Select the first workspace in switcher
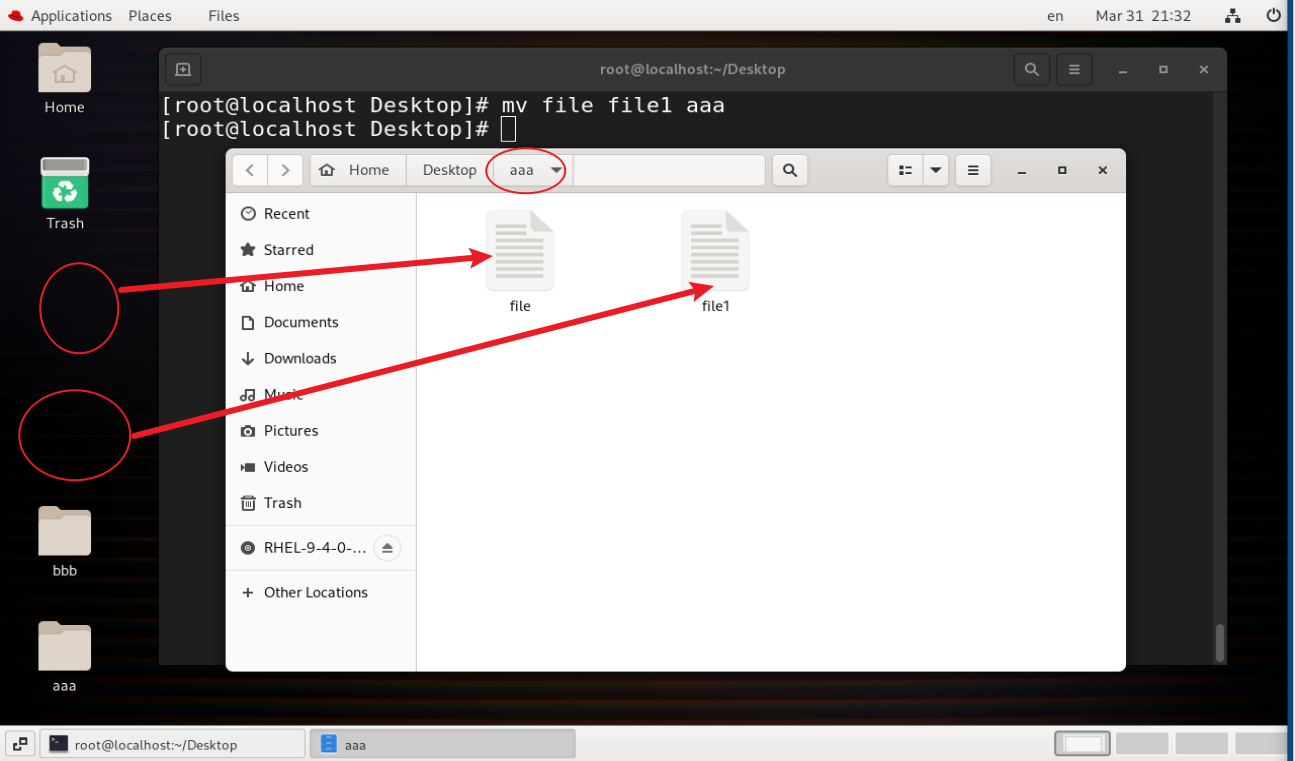This screenshot has width=1295, height=761. [1083, 744]
